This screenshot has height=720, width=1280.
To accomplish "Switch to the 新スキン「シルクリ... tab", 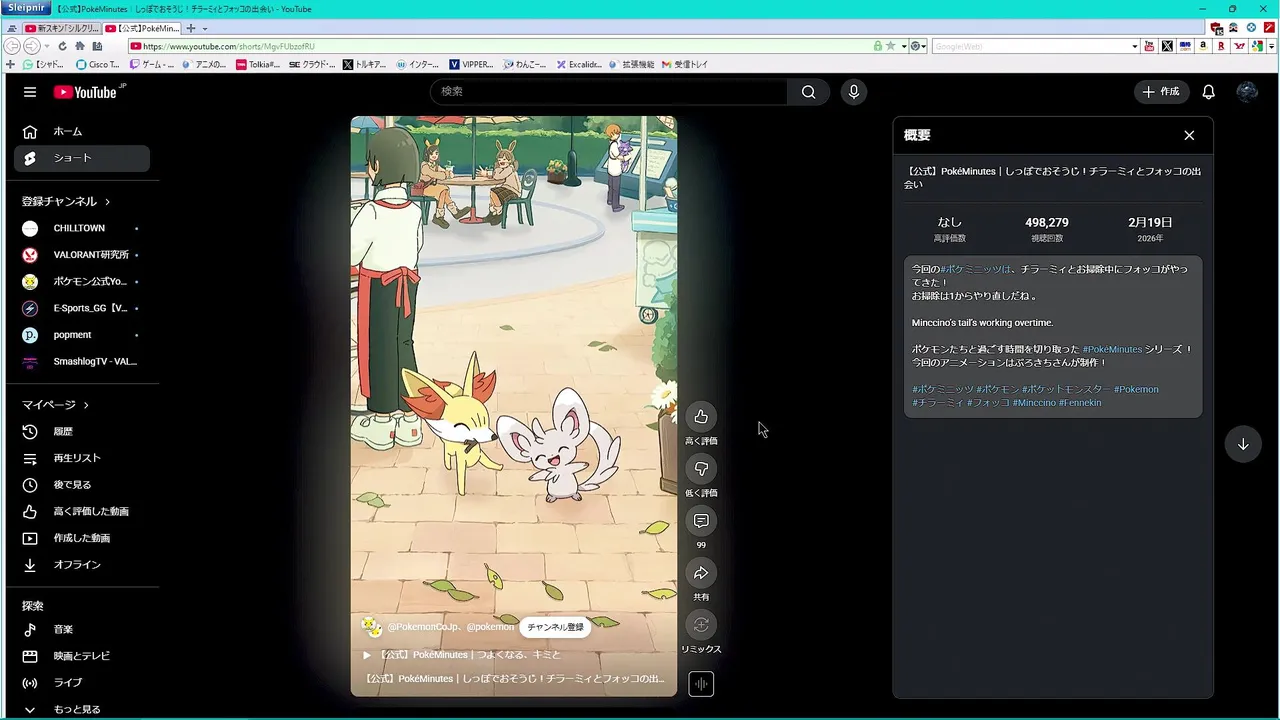I will pos(61,28).
